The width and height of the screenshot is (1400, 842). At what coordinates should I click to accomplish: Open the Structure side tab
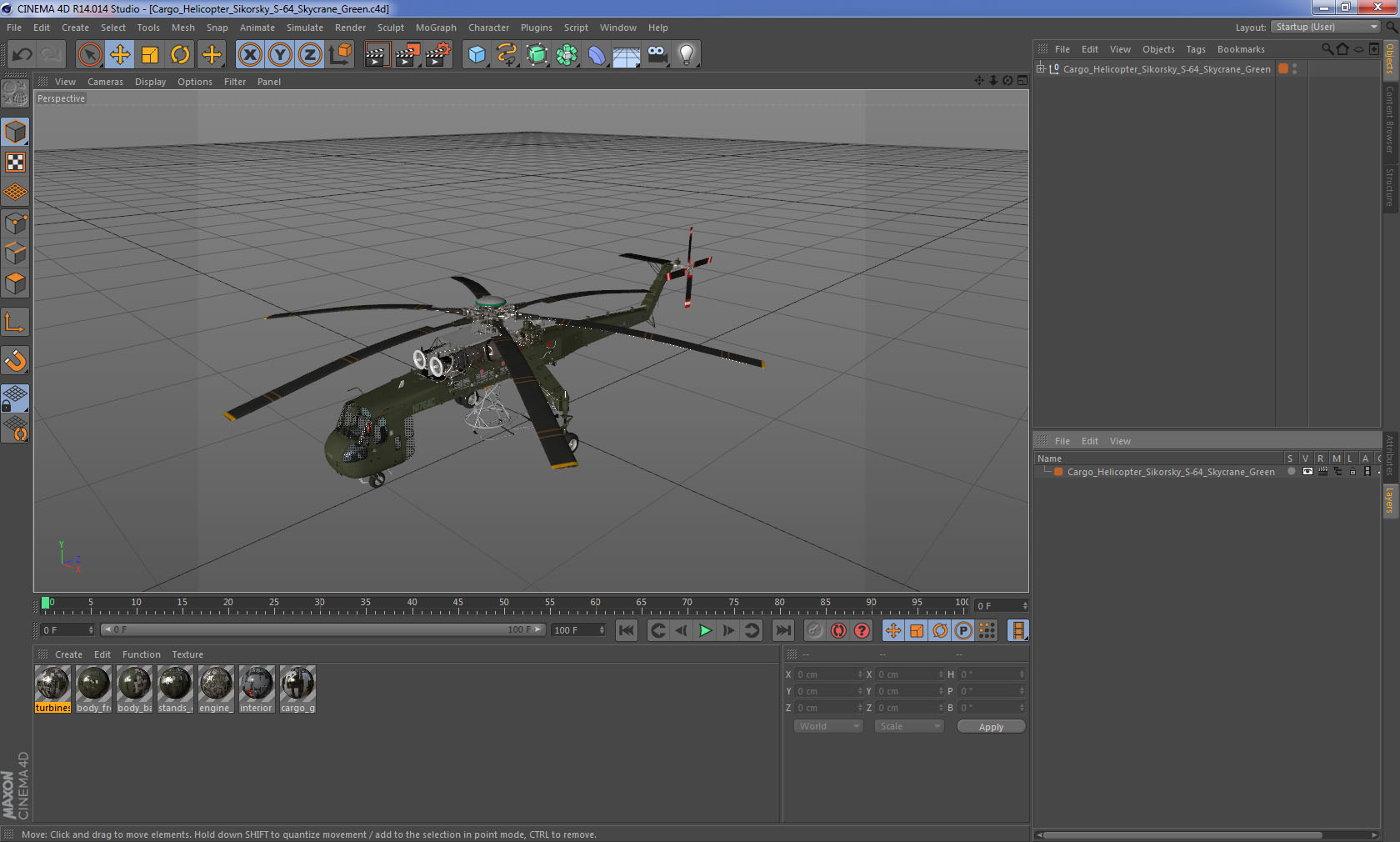(1390, 188)
